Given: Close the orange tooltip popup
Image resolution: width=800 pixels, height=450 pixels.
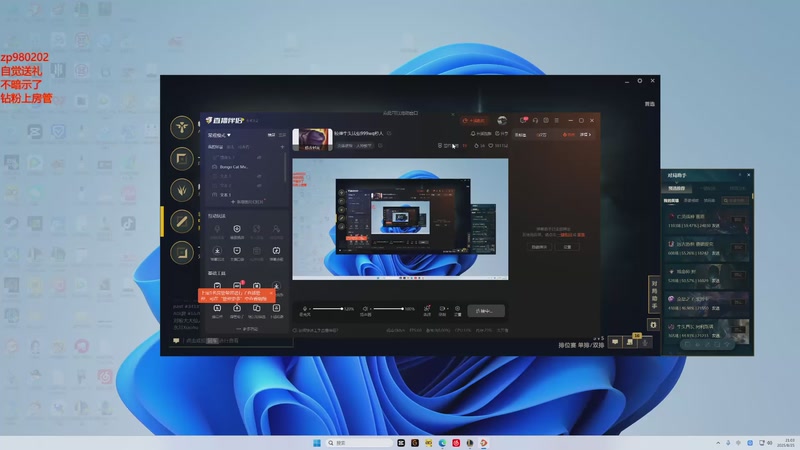Looking at the screenshot, I should [271, 293].
